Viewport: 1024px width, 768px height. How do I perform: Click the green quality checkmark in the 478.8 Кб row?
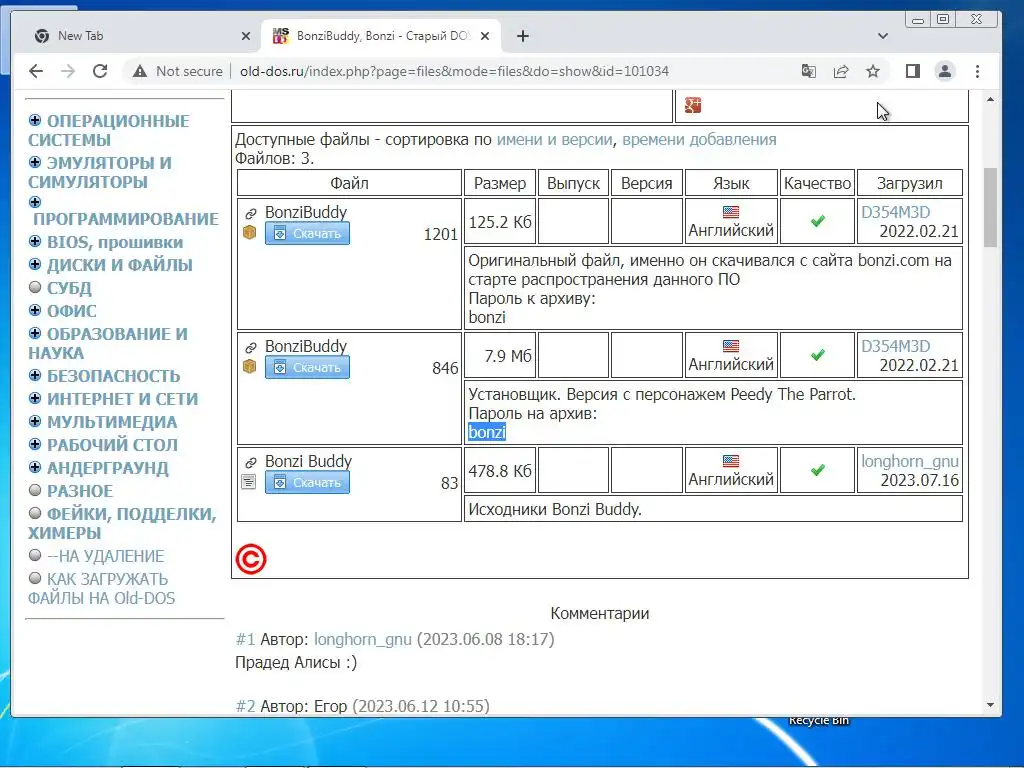(818, 470)
